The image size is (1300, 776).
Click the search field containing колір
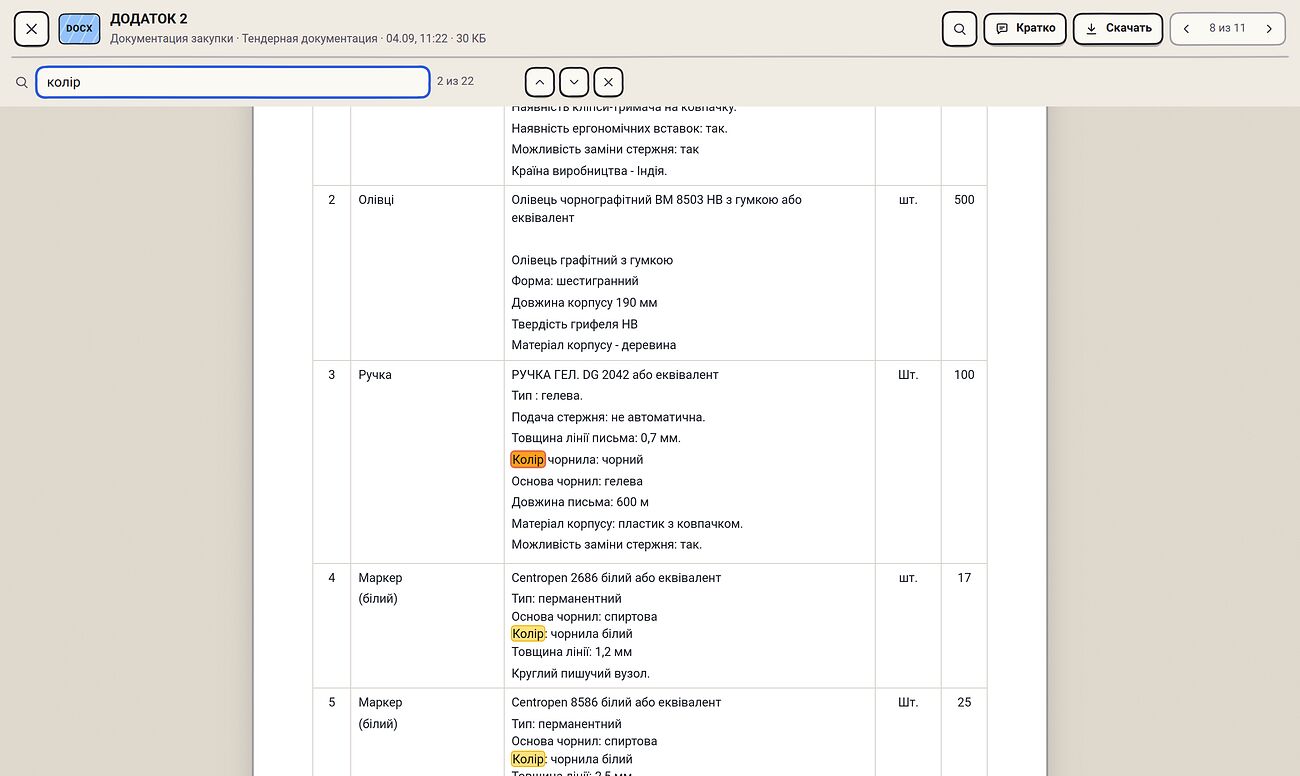[233, 82]
